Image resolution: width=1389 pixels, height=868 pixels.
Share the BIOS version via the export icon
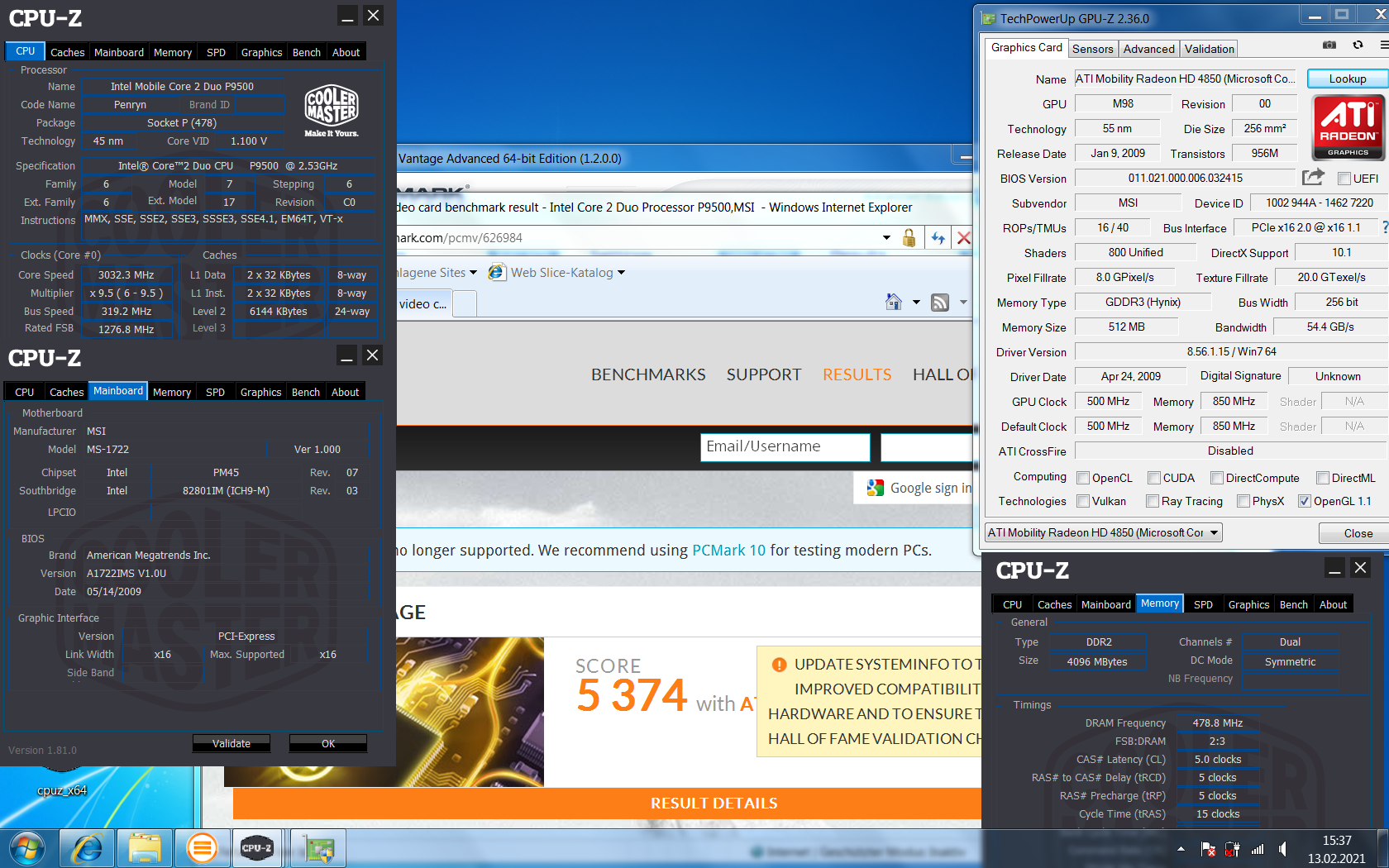[1313, 177]
